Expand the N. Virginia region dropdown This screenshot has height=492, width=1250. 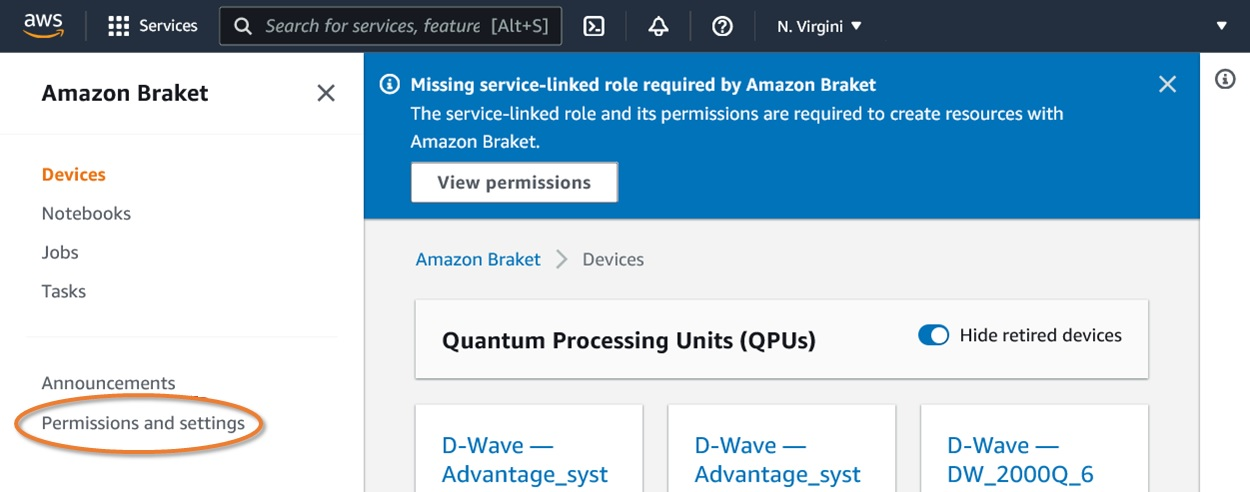[819, 27]
